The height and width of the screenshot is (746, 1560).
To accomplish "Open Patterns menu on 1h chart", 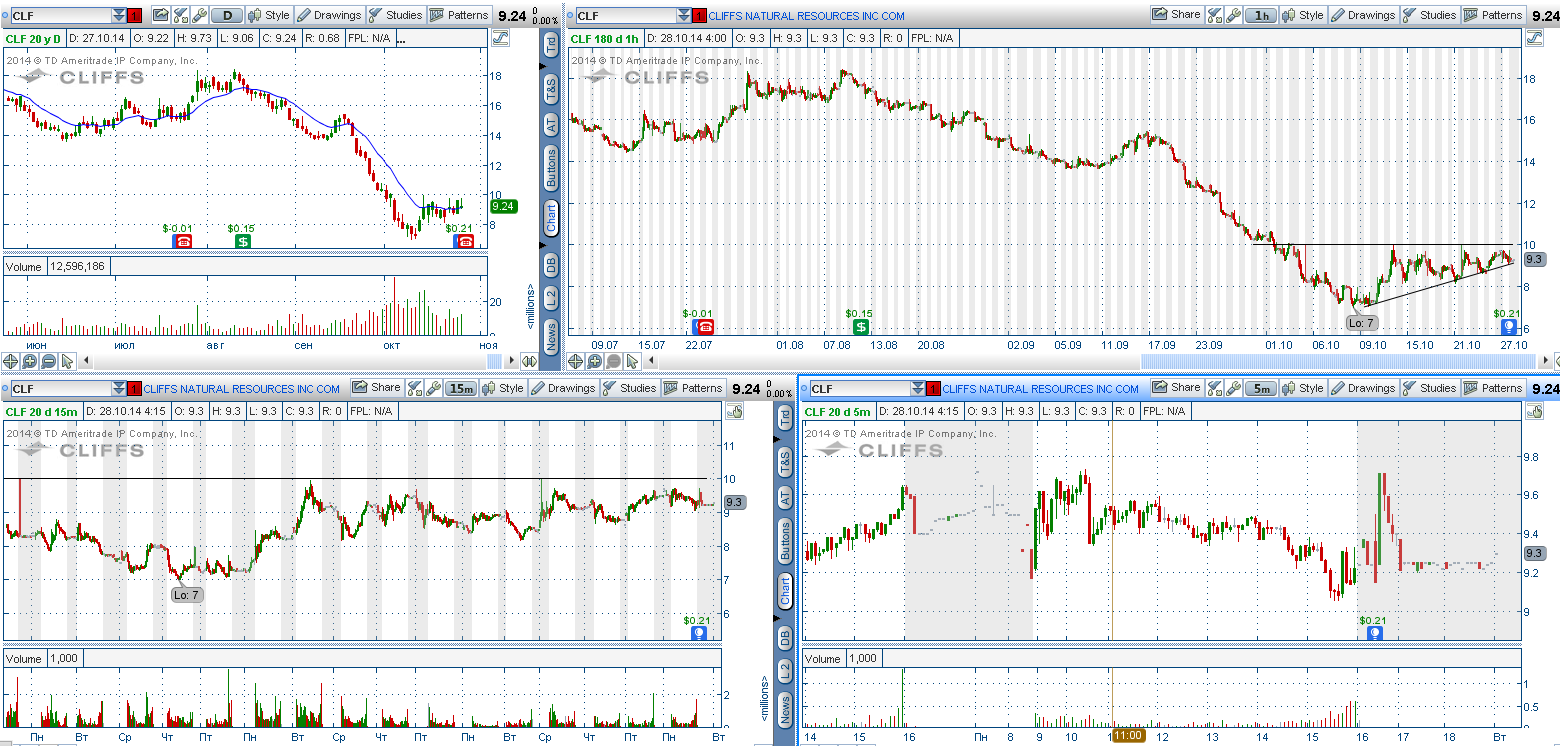I will pyautogui.click(x=1493, y=15).
